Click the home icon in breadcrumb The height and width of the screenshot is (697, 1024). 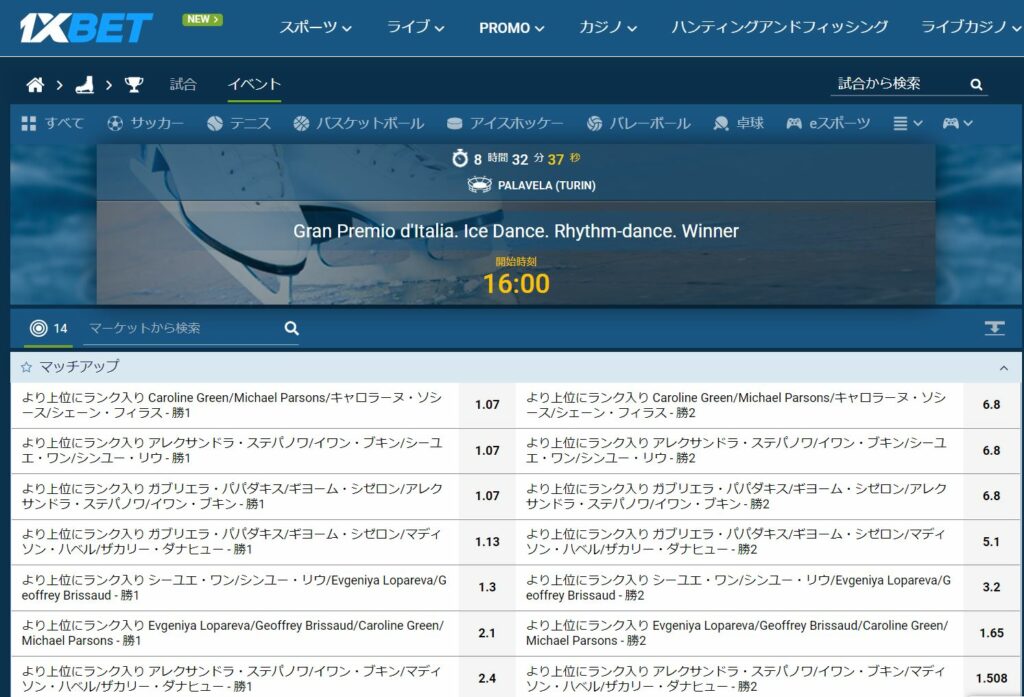(x=35, y=85)
